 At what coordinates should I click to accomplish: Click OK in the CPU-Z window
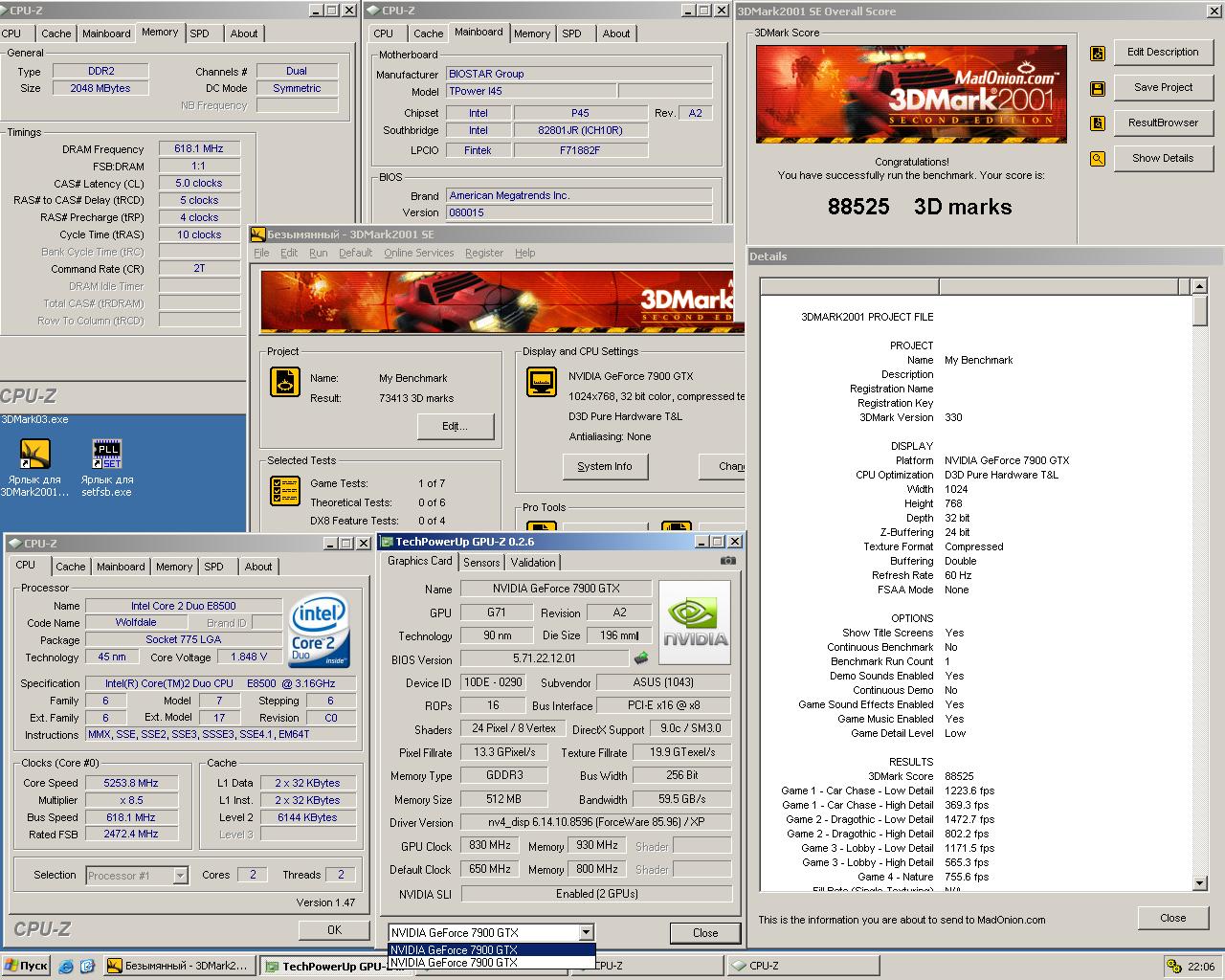334,929
